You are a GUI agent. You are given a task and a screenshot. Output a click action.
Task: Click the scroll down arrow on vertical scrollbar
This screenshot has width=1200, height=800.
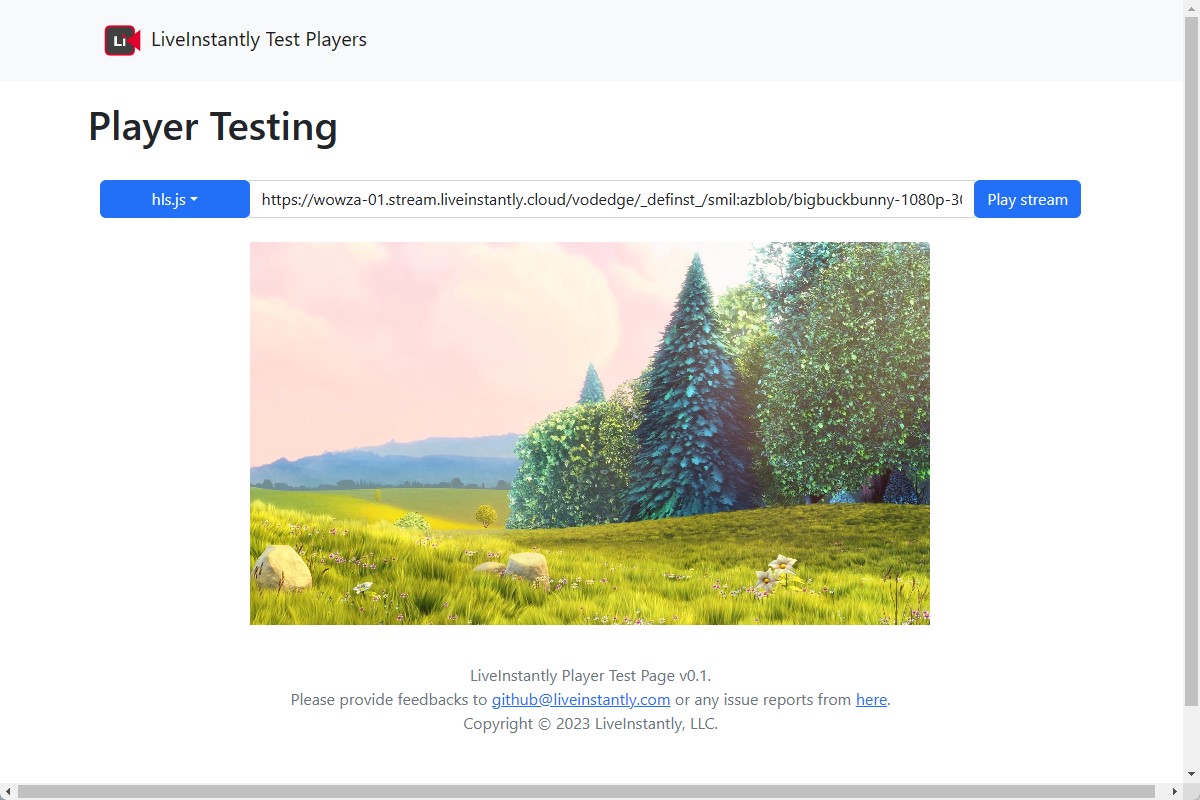(x=1191, y=775)
